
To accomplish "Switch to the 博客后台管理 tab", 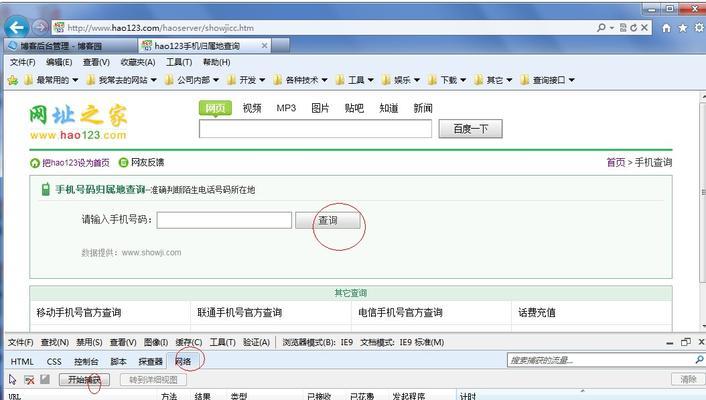I will (70, 45).
